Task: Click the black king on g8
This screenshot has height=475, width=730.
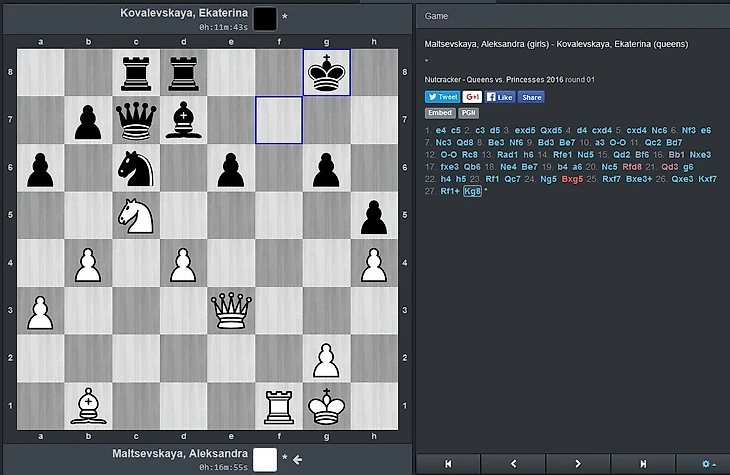Action: coord(327,73)
